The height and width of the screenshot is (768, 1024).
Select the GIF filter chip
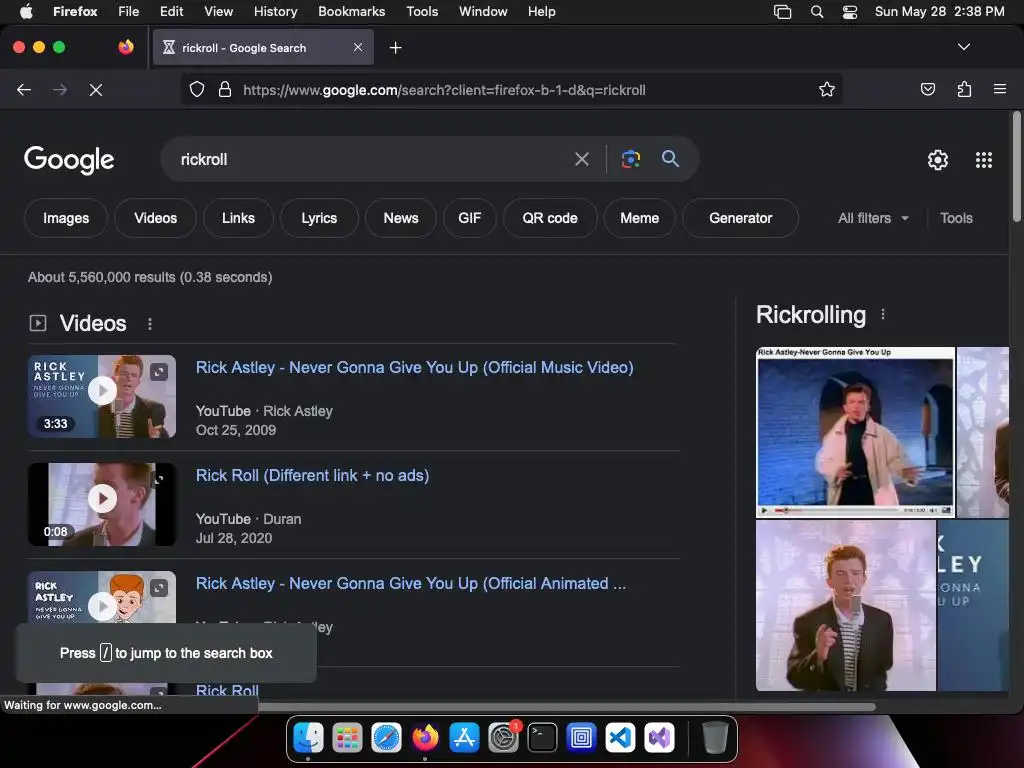click(x=470, y=218)
